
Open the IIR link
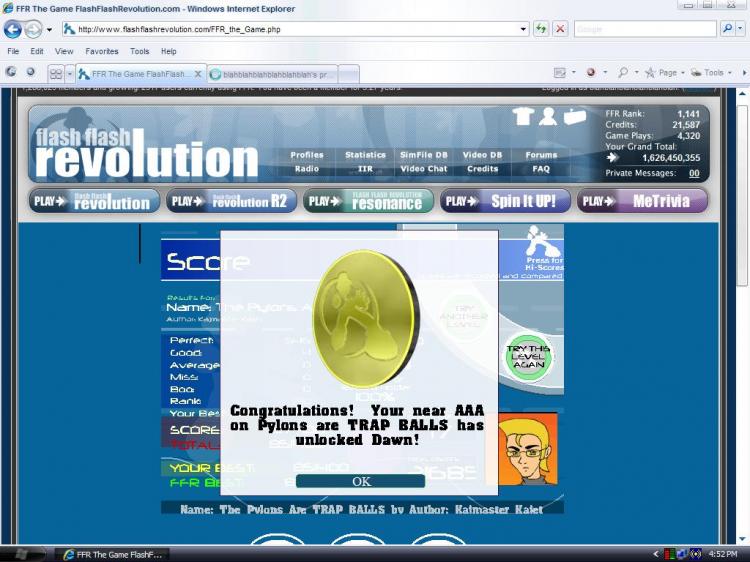pyautogui.click(x=365, y=169)
